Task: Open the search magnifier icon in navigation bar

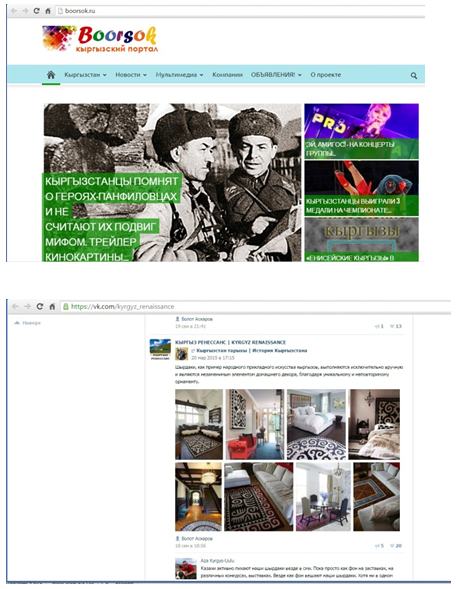Action: [x=414, y=76]
